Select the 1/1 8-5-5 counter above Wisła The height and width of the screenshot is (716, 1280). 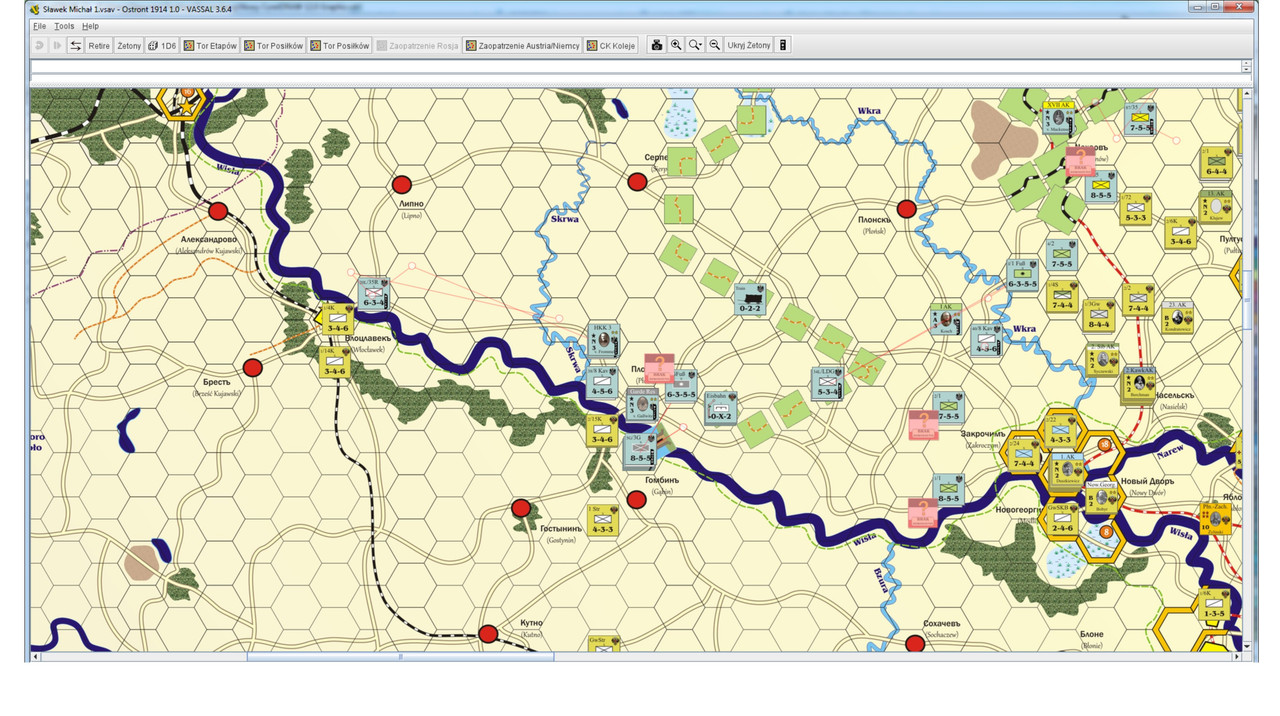click(x=948, y=489)
